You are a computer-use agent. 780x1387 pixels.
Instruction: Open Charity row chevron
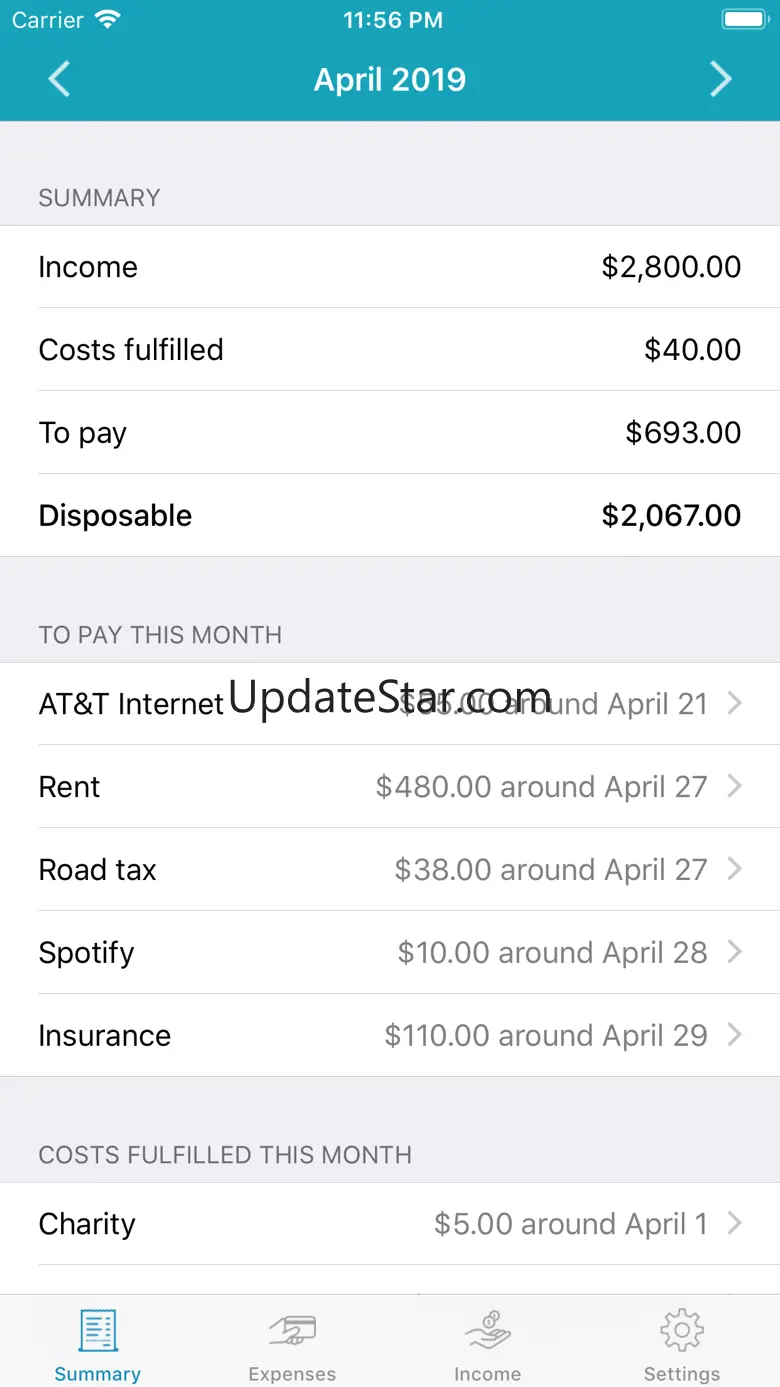(x=735, y=1224)
